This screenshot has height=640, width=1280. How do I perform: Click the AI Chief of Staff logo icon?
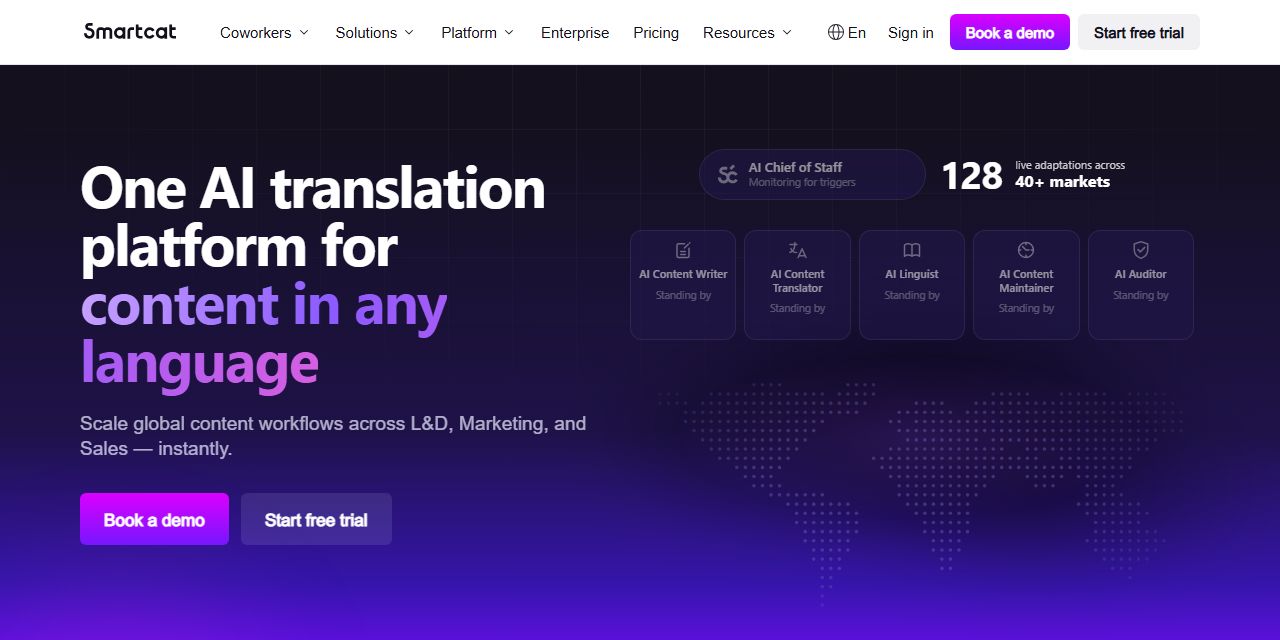[x=728, y=174]
